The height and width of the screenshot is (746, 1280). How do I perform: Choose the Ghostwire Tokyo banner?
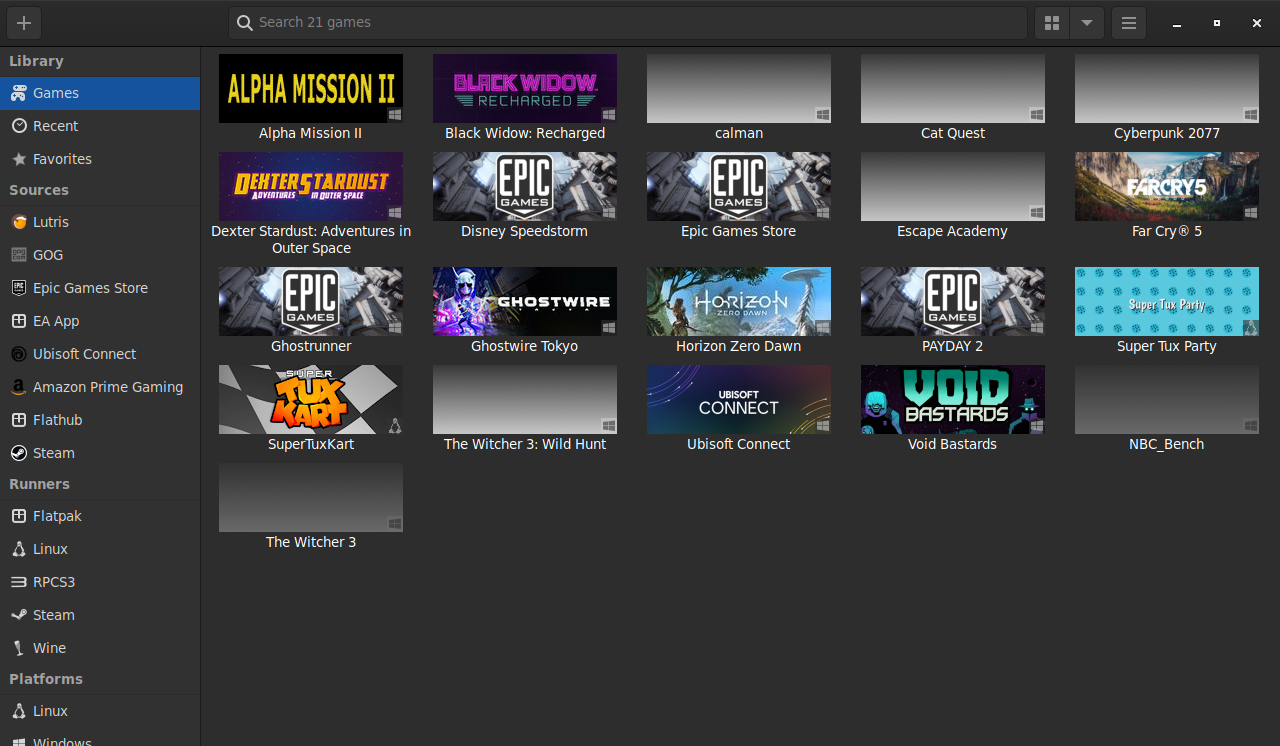pos(525,301)
